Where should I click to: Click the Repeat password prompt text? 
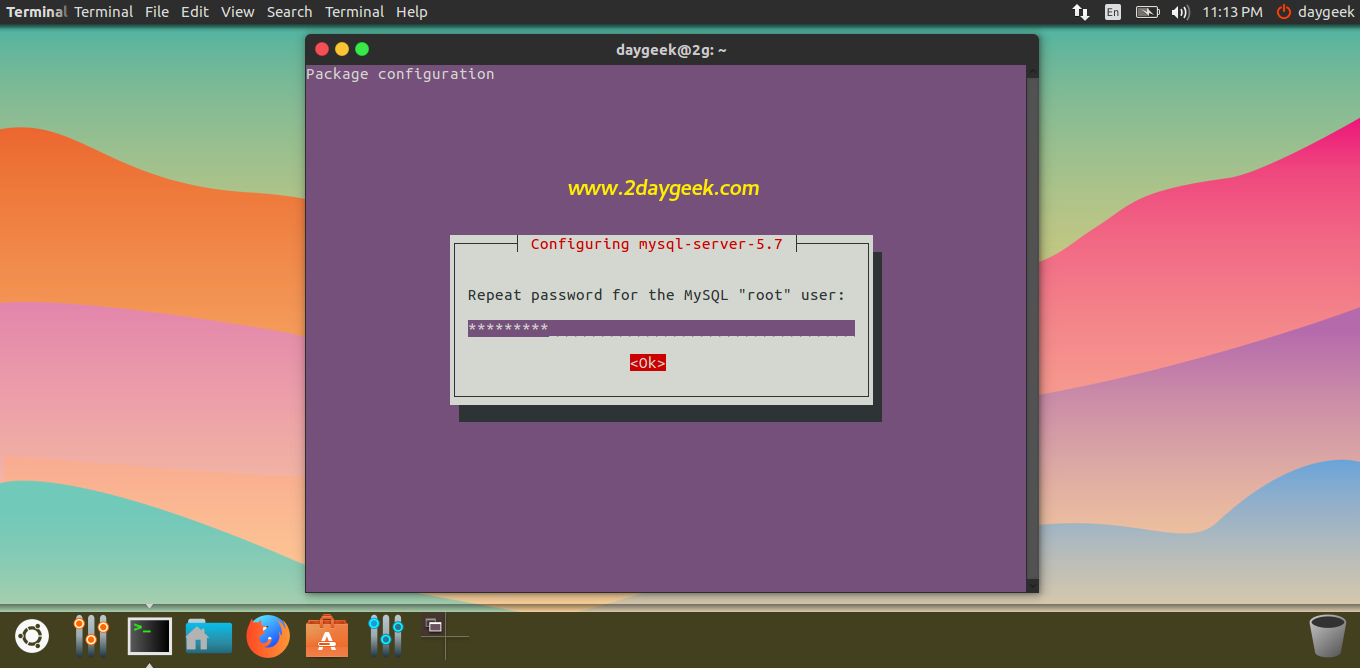[657, 295]
